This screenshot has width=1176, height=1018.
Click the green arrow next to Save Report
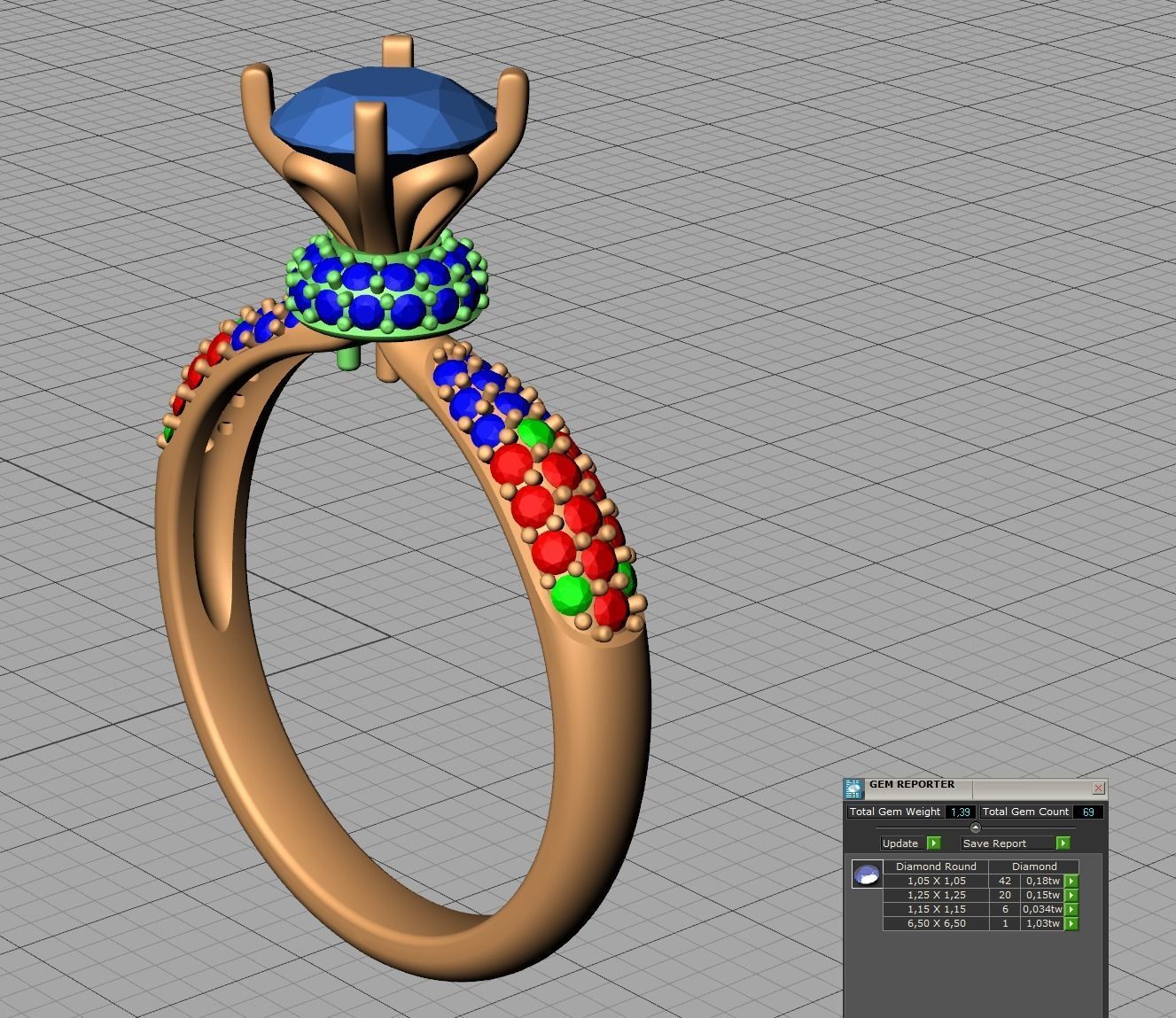tap(1063, 843)
